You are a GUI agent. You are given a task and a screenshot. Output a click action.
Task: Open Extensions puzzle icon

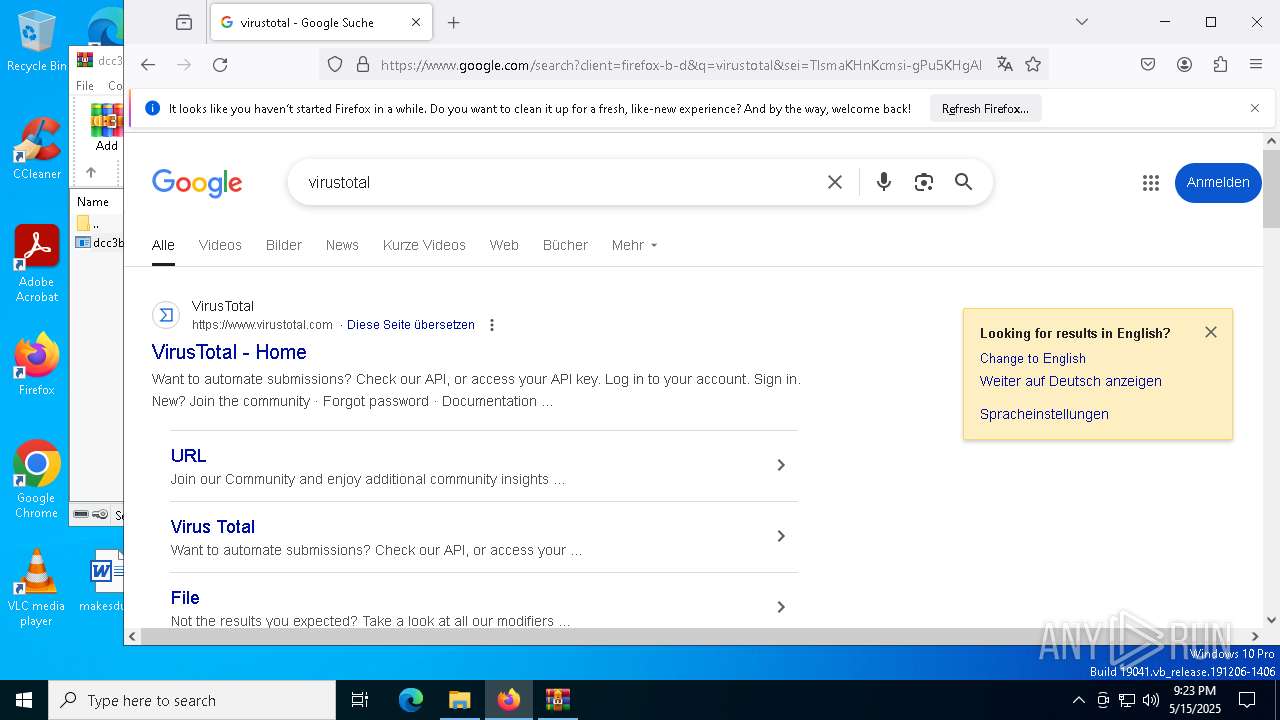(1220, 64)
